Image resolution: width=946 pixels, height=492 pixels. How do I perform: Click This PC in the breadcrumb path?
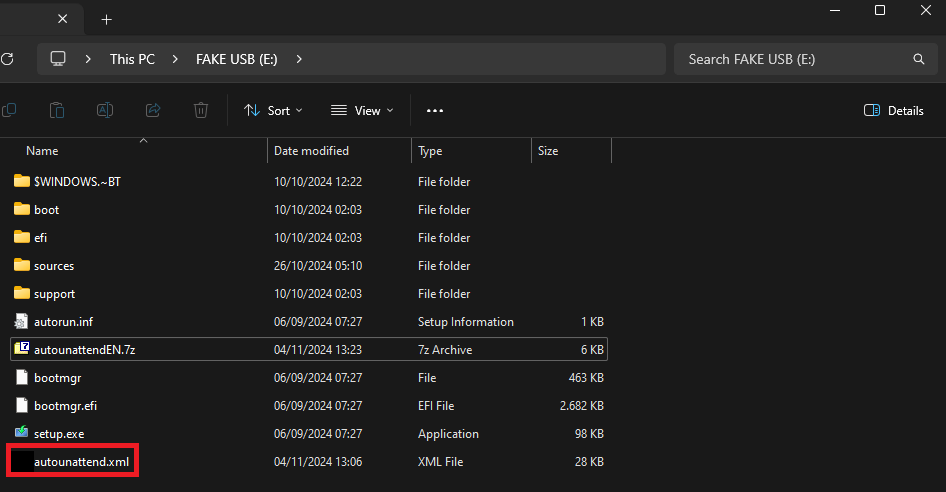[x=132, y=59]
